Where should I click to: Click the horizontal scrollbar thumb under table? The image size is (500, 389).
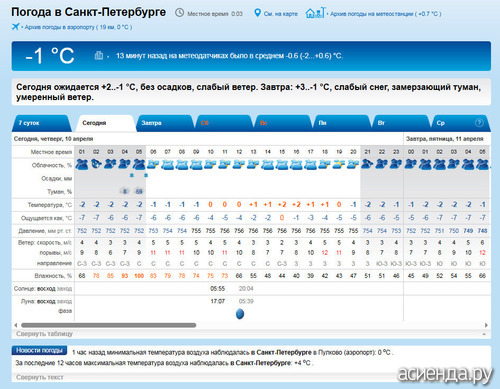tap(109, 325)
